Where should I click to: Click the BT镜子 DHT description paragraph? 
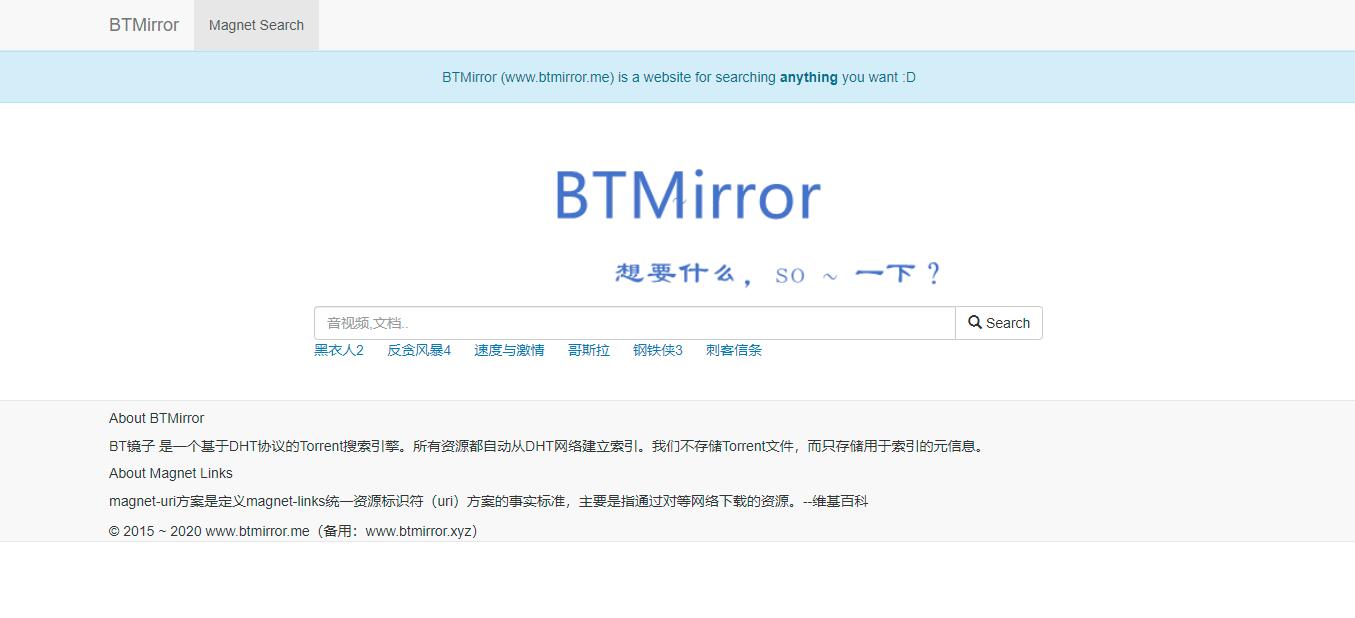pos(548,446)
